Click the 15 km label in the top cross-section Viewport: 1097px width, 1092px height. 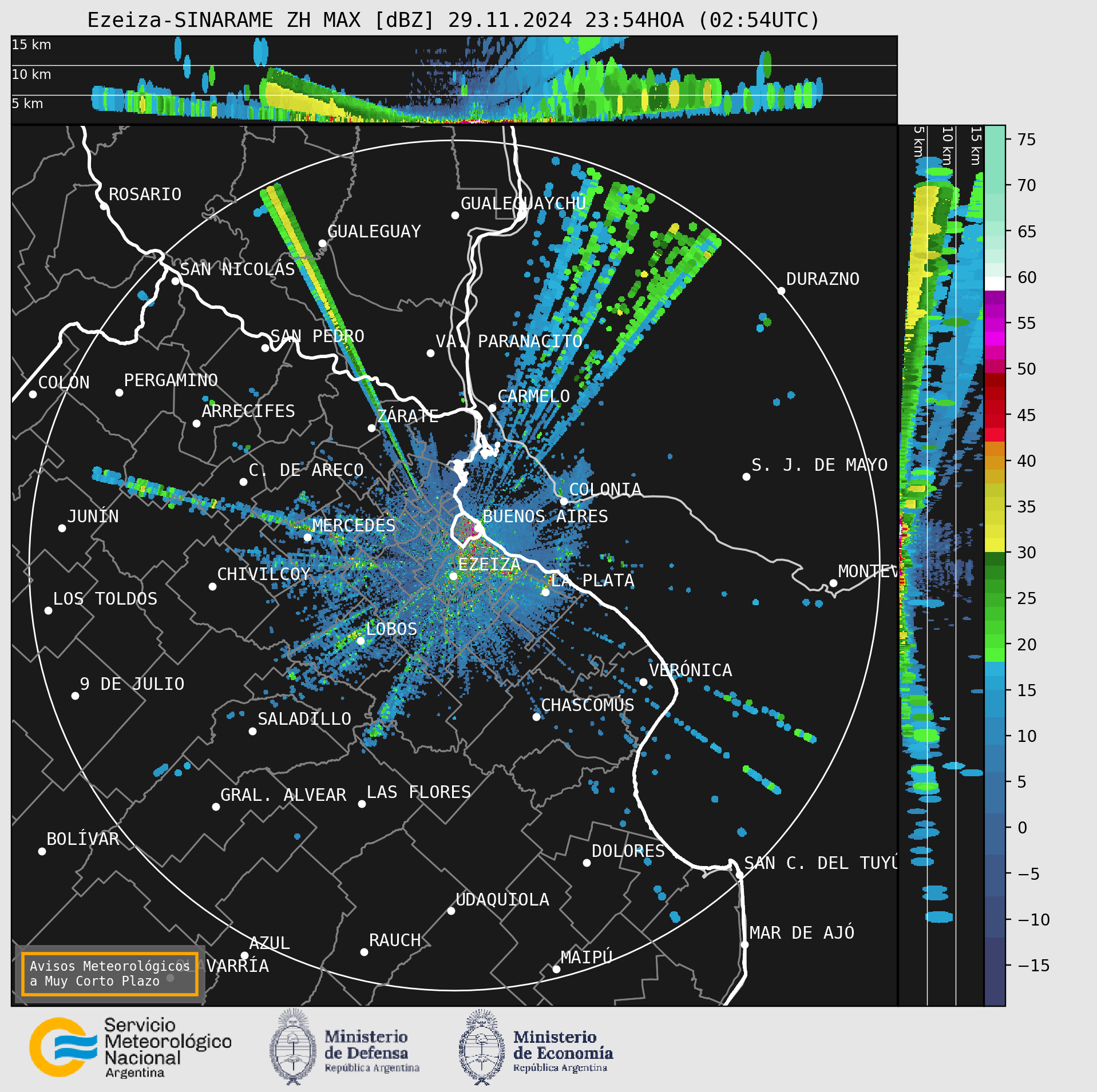[31, 45]
